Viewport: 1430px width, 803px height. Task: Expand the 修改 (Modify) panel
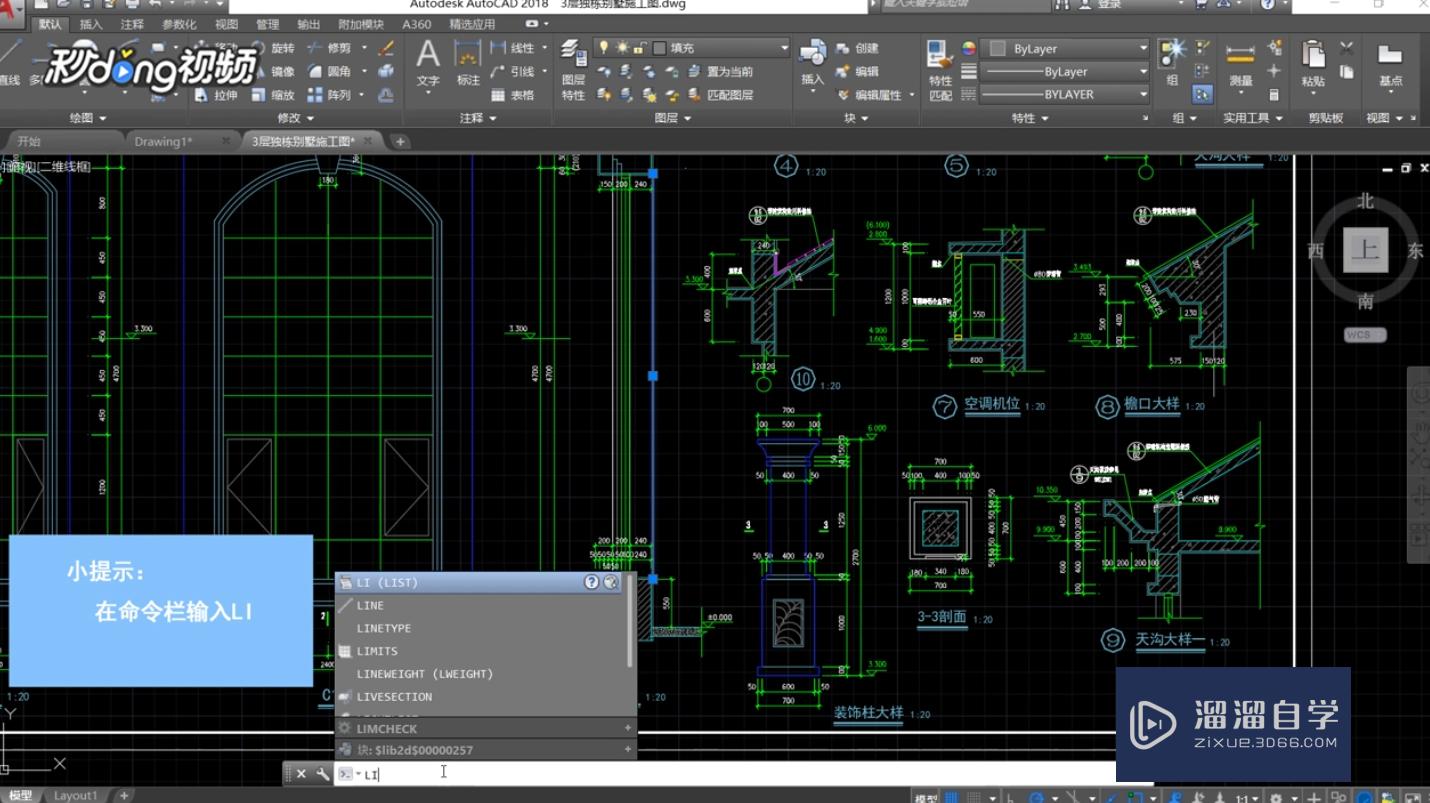coord(296,118)
